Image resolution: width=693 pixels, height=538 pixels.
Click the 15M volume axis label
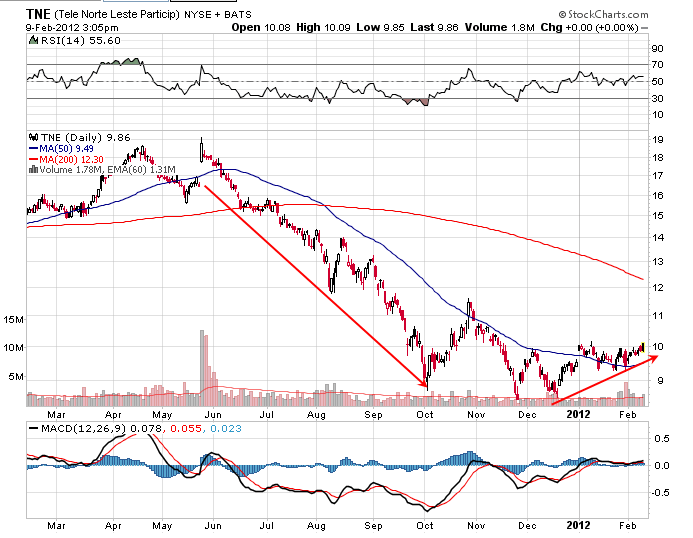(x=14, y=320)
